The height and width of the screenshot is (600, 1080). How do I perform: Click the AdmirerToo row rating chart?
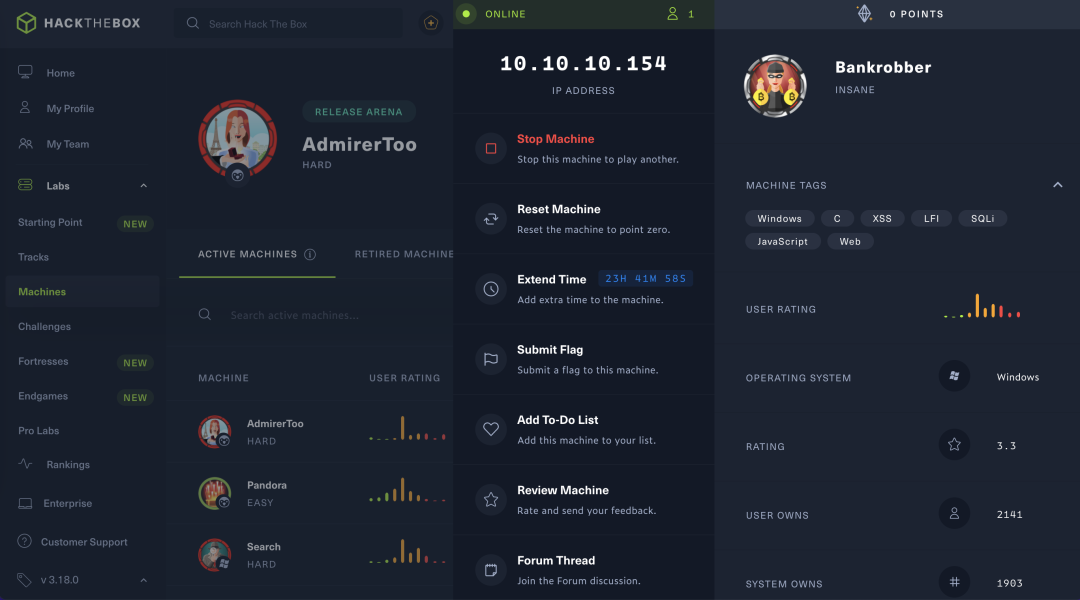click(407, 428)
